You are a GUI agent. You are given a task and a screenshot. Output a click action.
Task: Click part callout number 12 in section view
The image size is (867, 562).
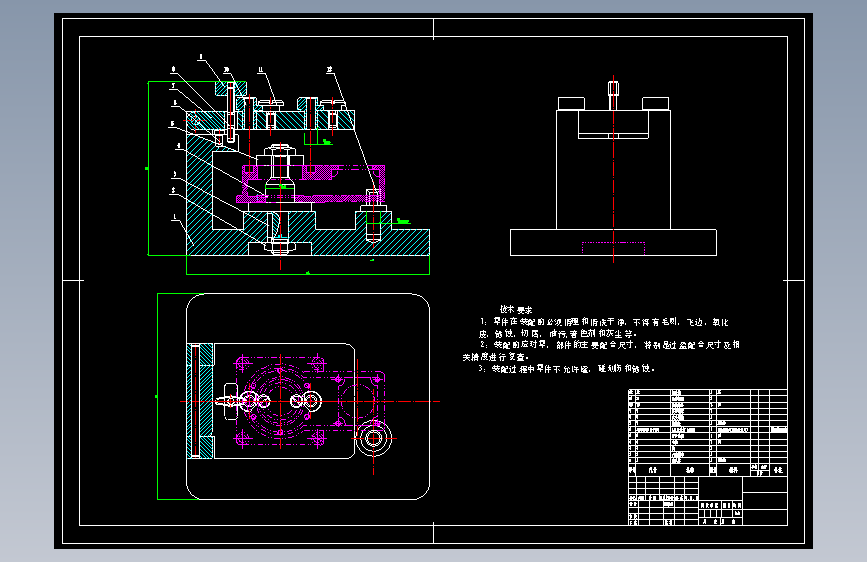point(330,70)
